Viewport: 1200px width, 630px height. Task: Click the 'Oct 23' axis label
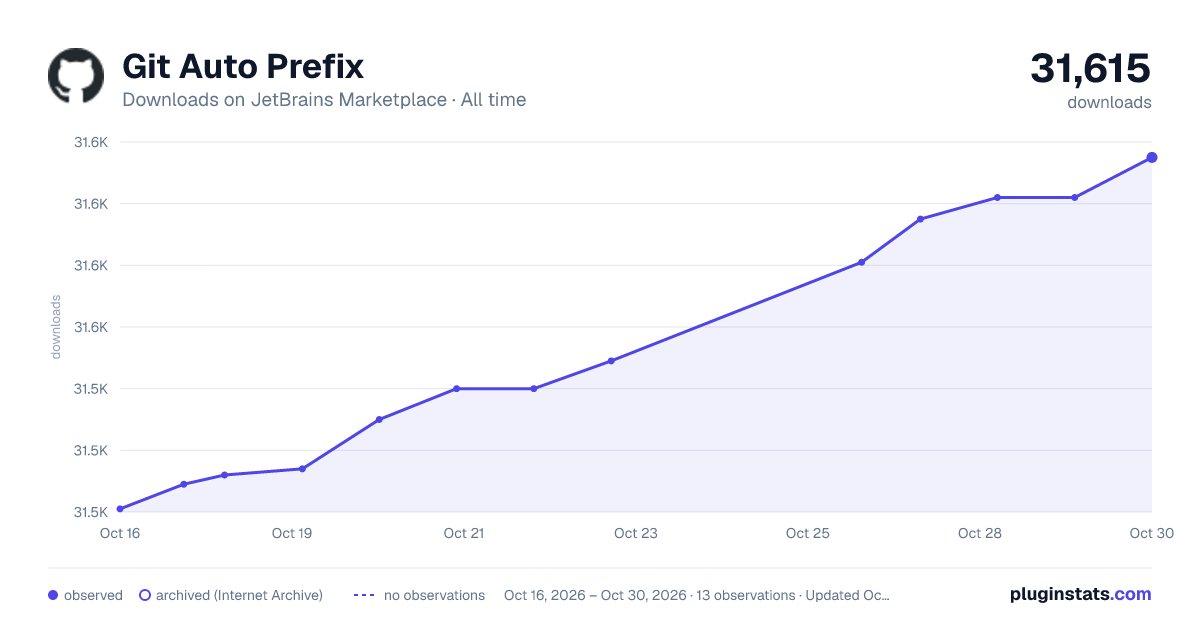click(x=636, y=533)
